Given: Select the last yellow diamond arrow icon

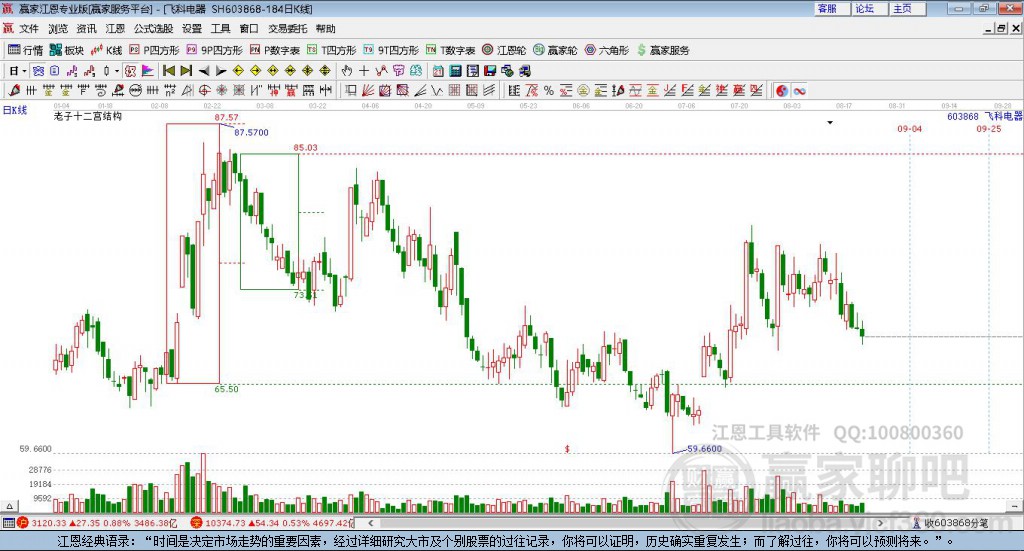Looking at the screenshot, I should (325, 71).
